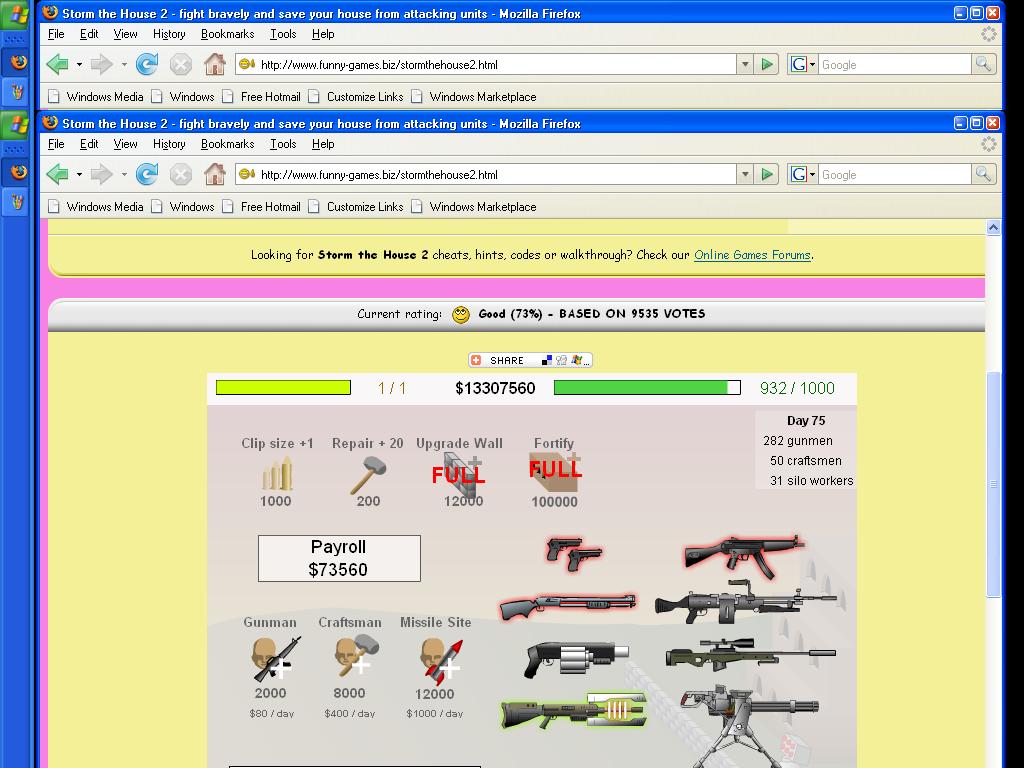The height and width of the screenshot is (768, 1024).
Task: Click the Upgrade Wall brick icon
Action: [460, 474]
